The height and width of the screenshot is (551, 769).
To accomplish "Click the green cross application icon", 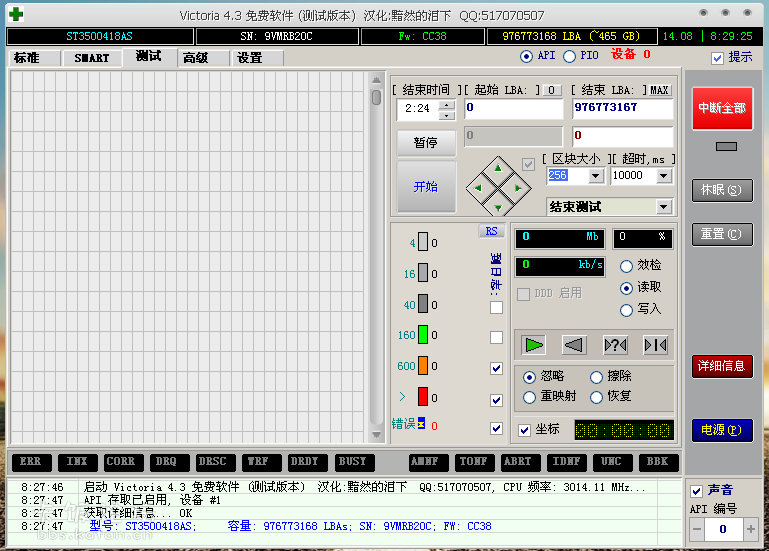I will point(16,14).
